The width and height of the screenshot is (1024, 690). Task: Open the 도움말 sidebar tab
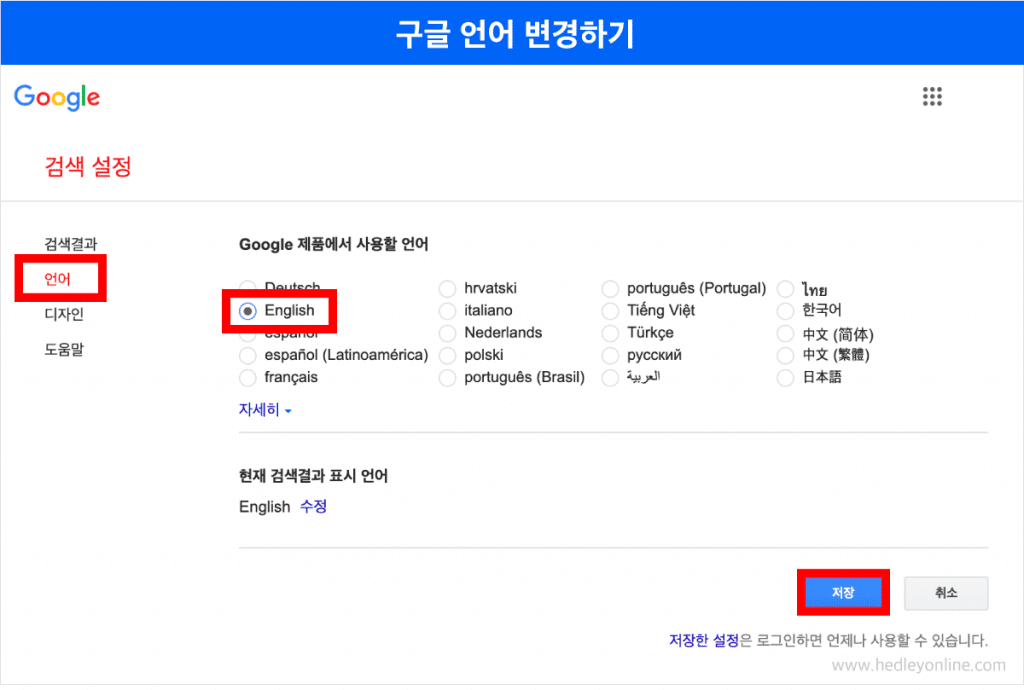(64, 350)
